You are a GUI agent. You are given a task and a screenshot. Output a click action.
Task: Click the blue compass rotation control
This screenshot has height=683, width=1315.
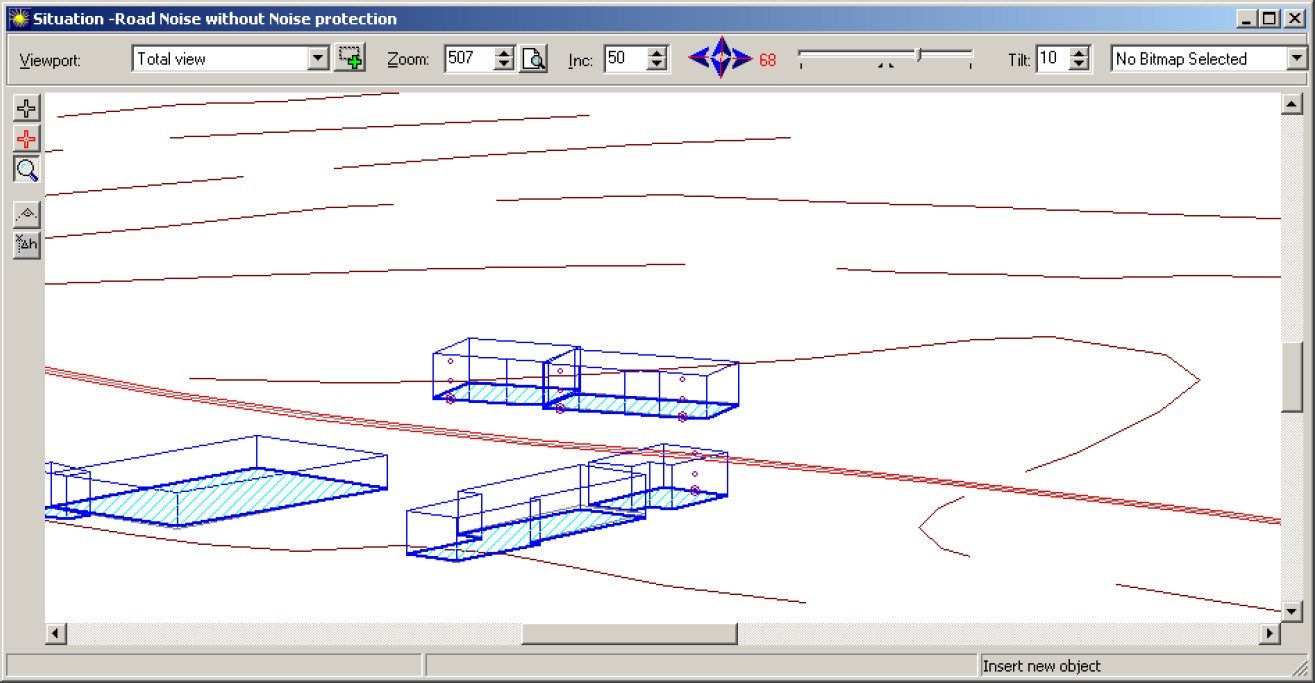point(720,58)
